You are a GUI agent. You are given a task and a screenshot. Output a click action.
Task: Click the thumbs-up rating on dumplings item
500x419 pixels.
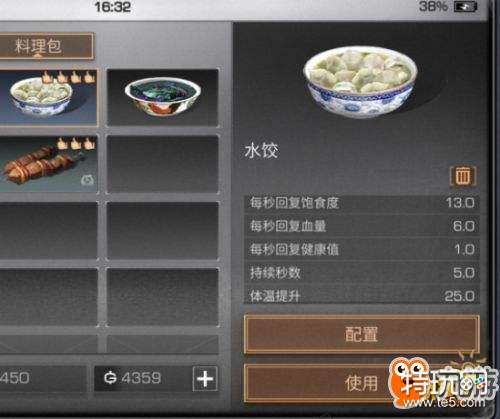68,77
